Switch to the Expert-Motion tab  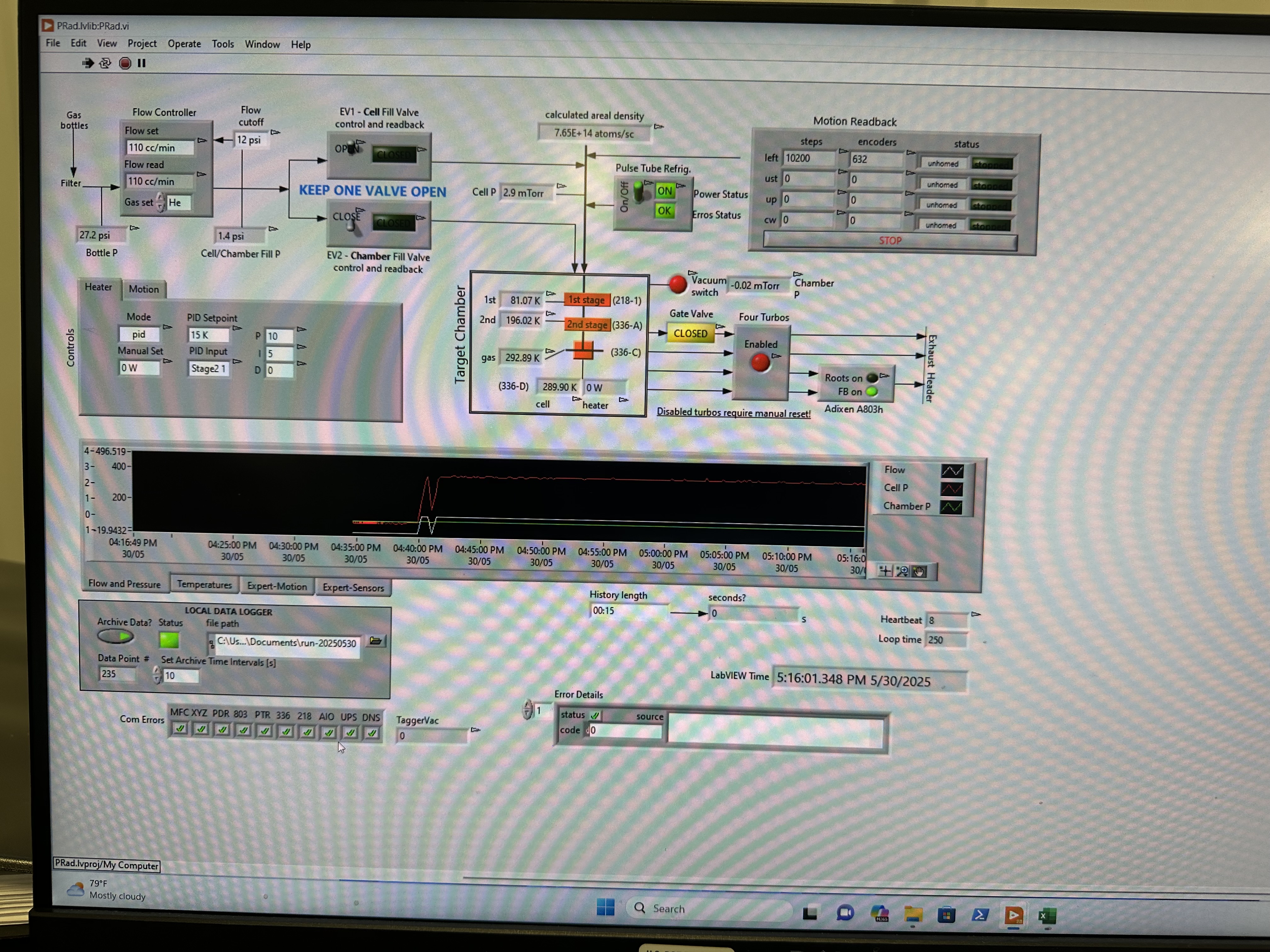tap(277, 586)
